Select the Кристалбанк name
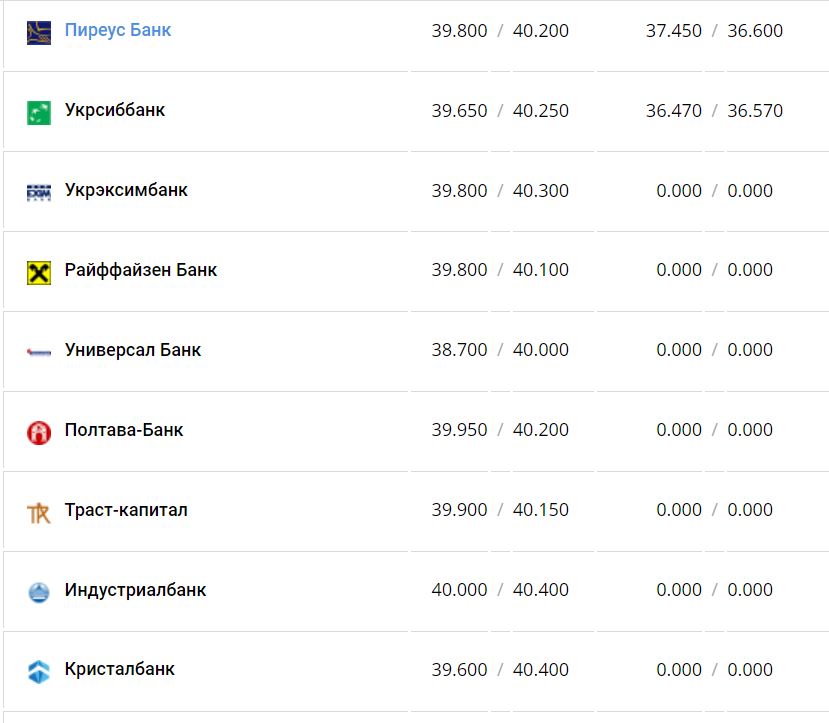829x723 pixels. pos(120,670)
